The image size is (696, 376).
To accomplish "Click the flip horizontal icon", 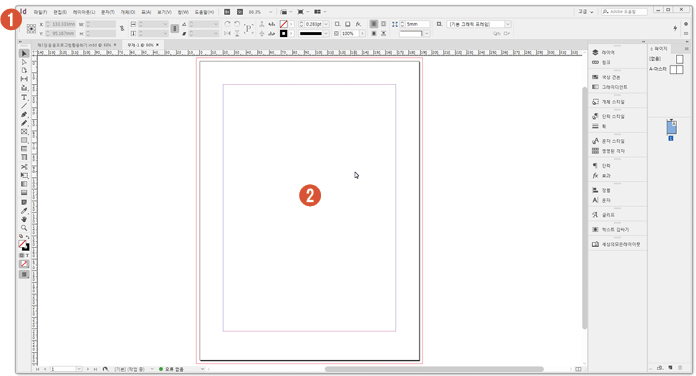I will tap(227, 33).
